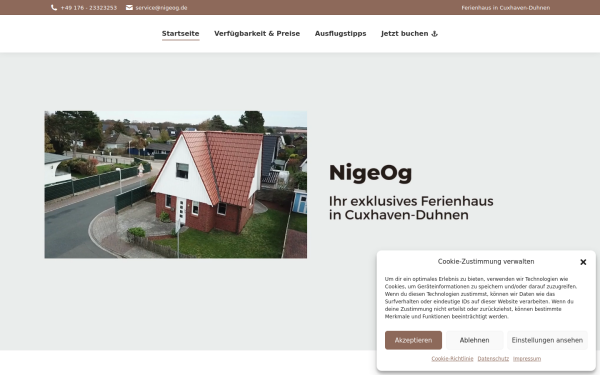This screenshot has height=375, width=600.
Task: Open the Impressum link
Action: tap(527, 359)
